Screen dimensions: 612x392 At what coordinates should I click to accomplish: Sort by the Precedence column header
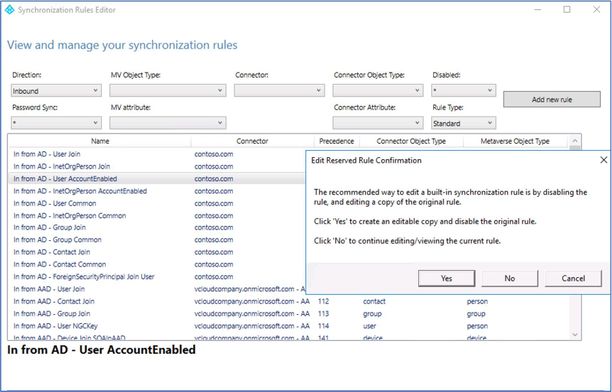[336, 141]
